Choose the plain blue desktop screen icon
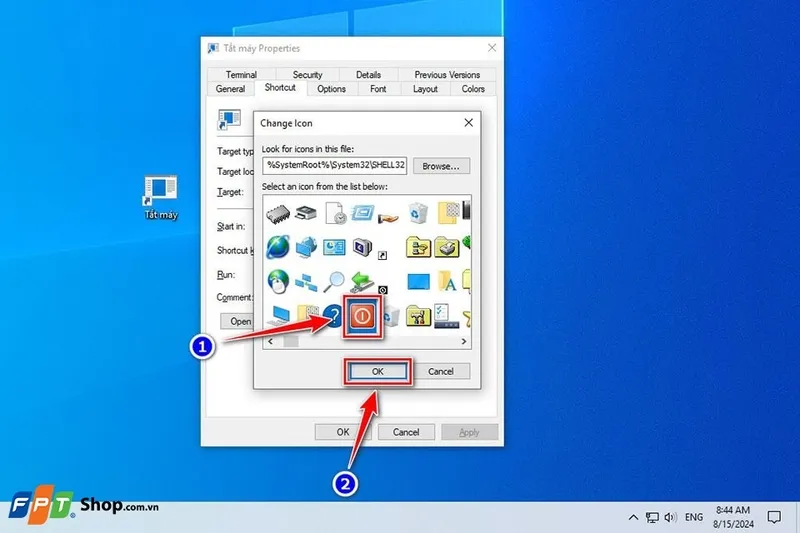This screenshot has height=533, width=800. [x=418, y=282]
